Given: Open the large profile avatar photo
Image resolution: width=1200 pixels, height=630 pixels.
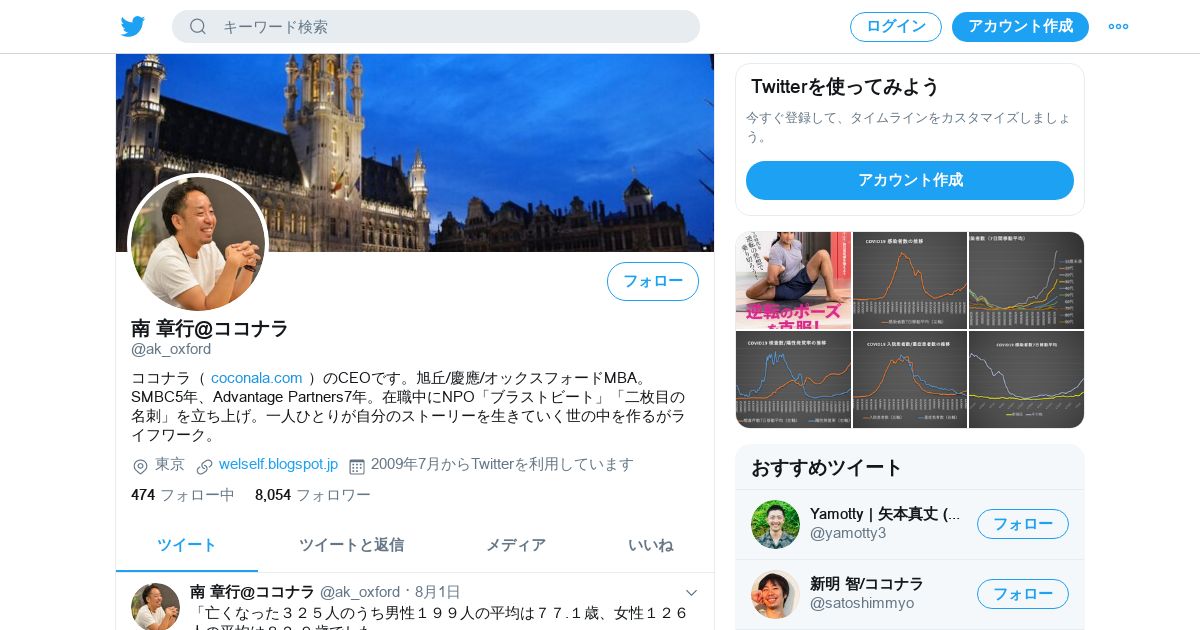Looking at the screenshot, I should (x=198, y=243).
